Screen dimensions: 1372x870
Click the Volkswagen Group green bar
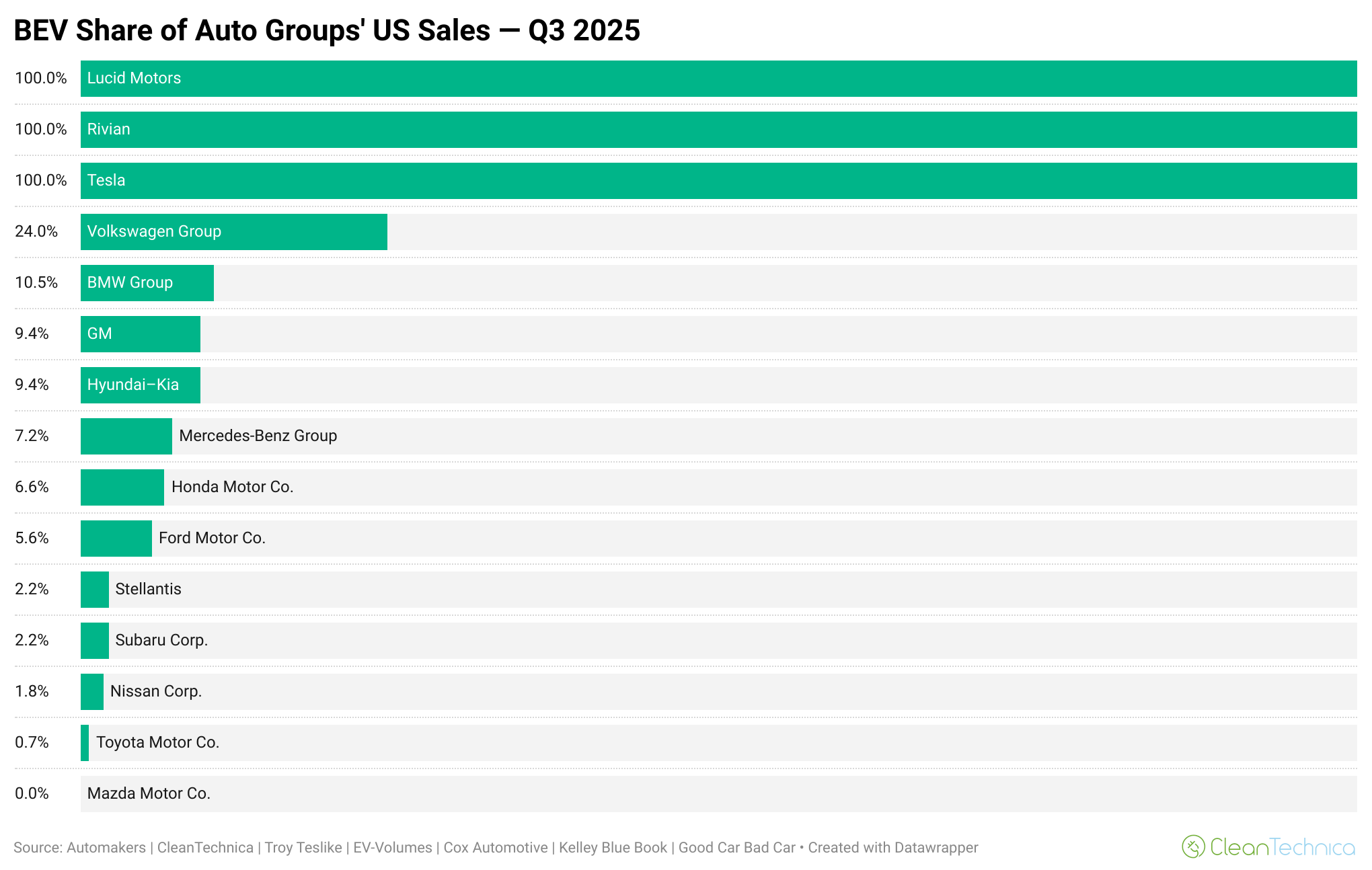pyautogui.click(x=233, y=232)
